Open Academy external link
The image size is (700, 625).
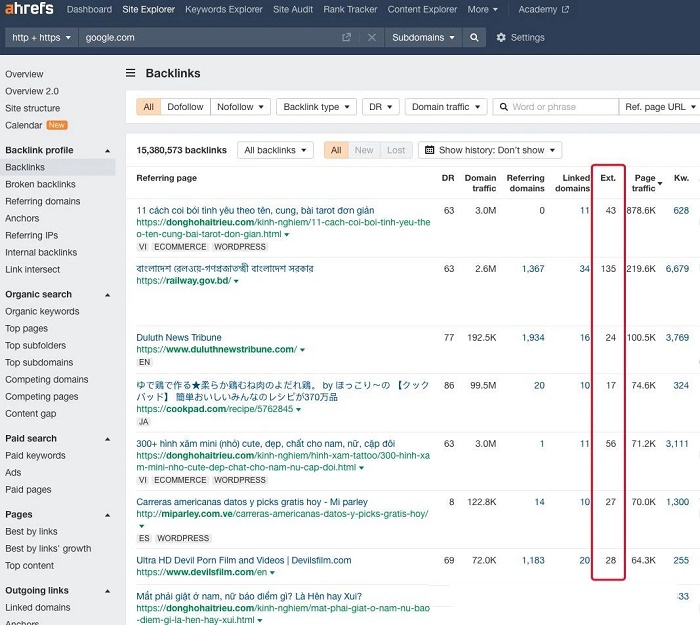coord(543,9)
